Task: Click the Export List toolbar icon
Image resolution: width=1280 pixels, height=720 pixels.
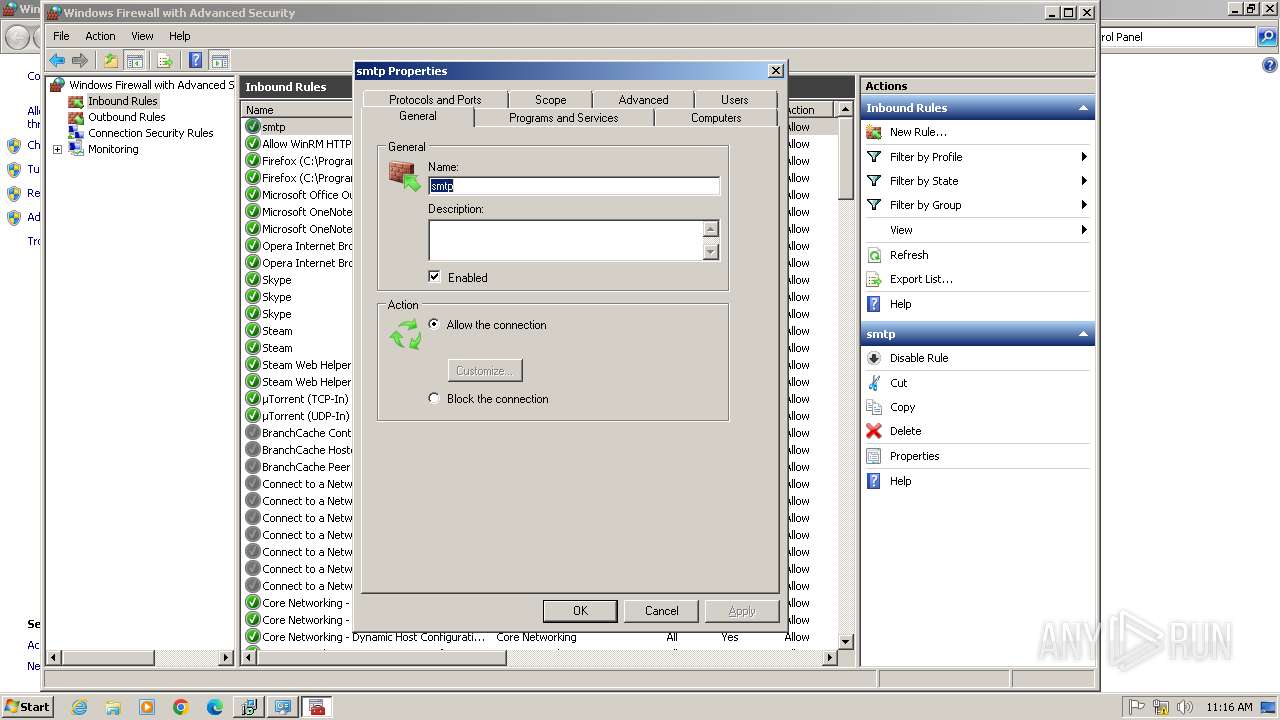Action: pyautogui.click(x=165, y=60)
